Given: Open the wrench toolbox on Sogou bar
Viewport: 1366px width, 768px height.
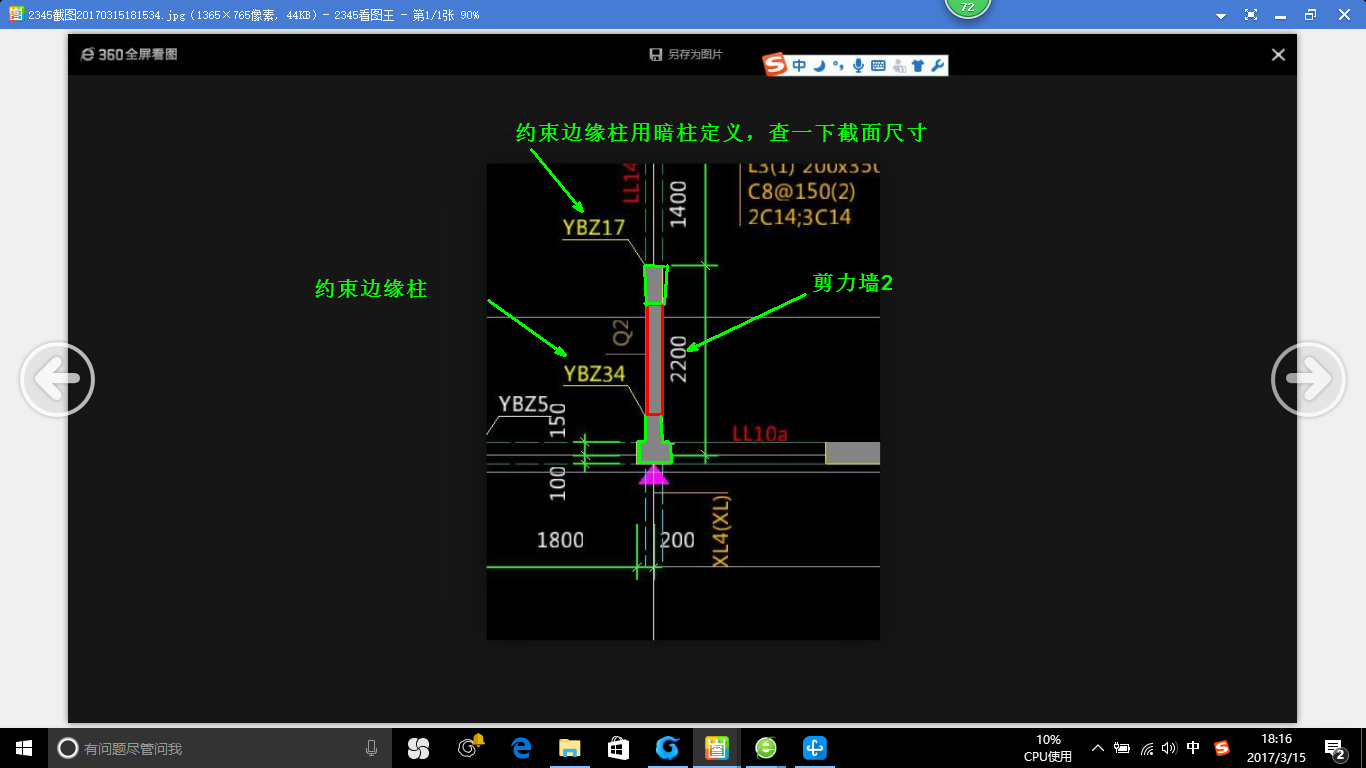Looking at the screenshot, I should [x=937, y=66].
